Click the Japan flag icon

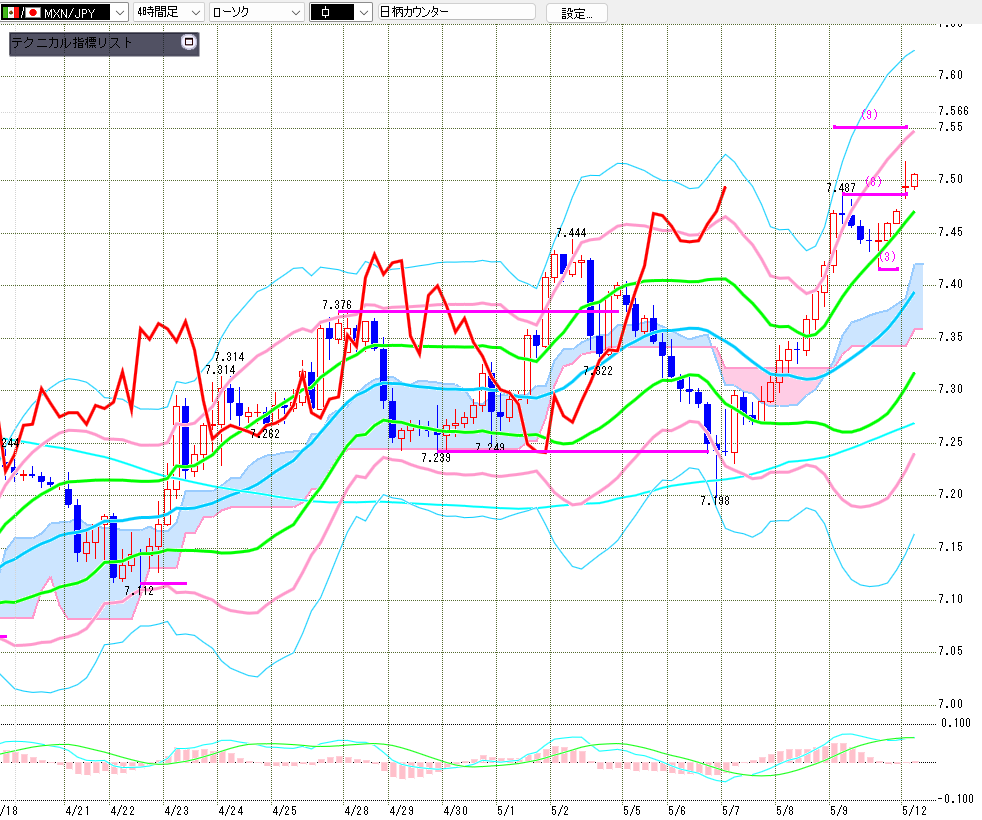33,13
